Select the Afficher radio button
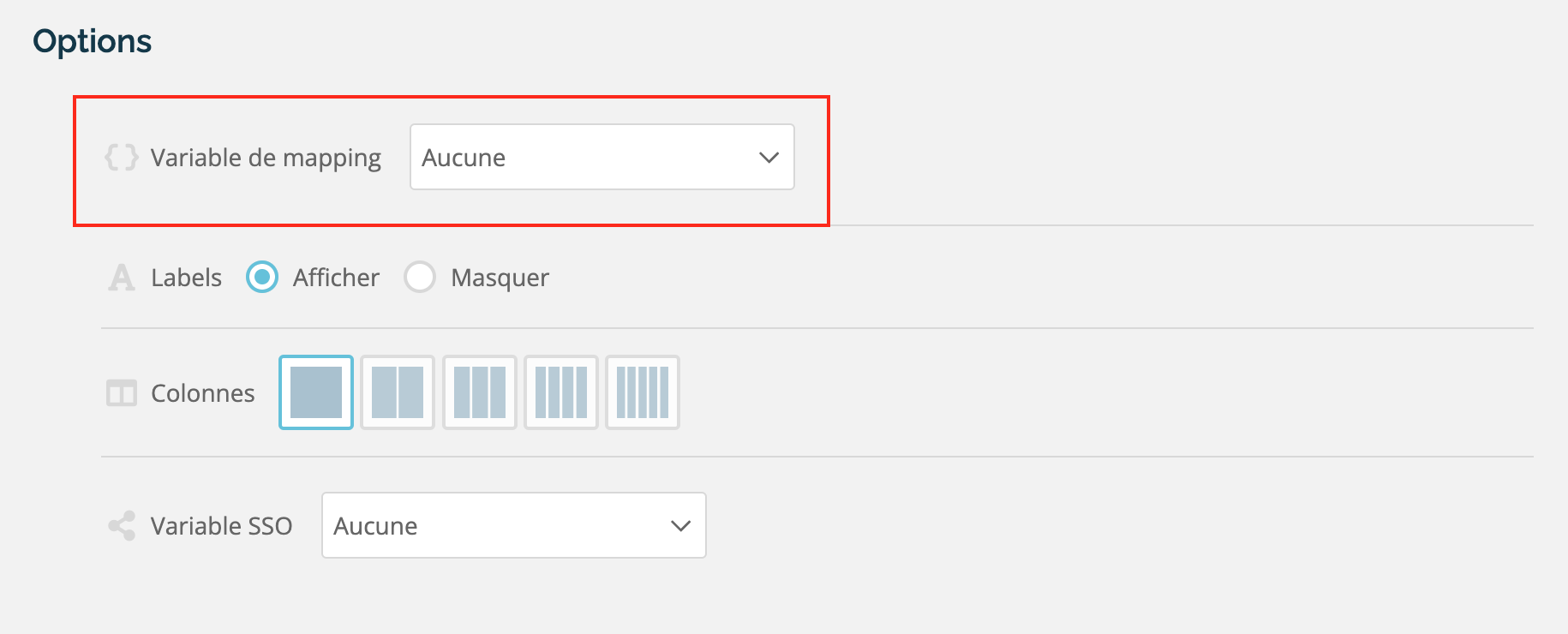Viewport: 1568px width, 634px height. coord(262,278)
